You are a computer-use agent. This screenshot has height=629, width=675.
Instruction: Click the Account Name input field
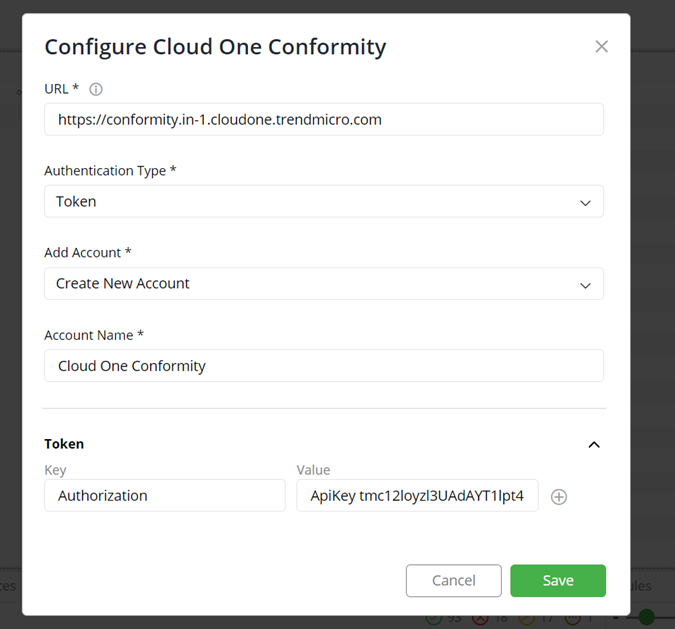(x=324, y=366)
